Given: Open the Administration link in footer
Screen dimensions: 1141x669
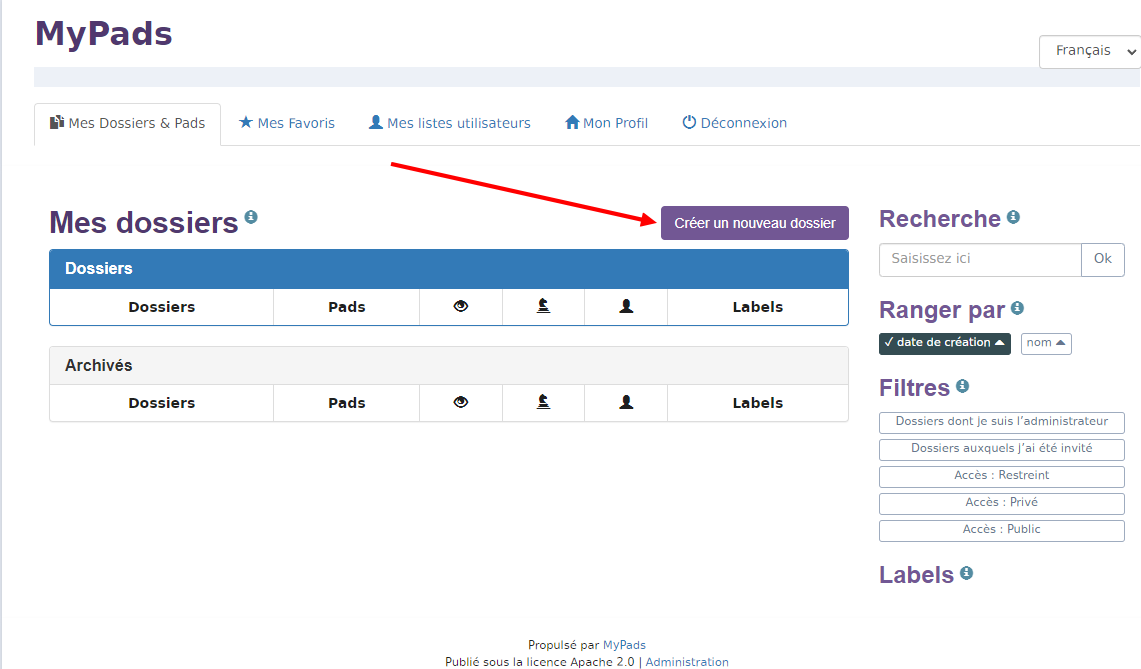Looking at the screenshot, I should pos(687,662).
